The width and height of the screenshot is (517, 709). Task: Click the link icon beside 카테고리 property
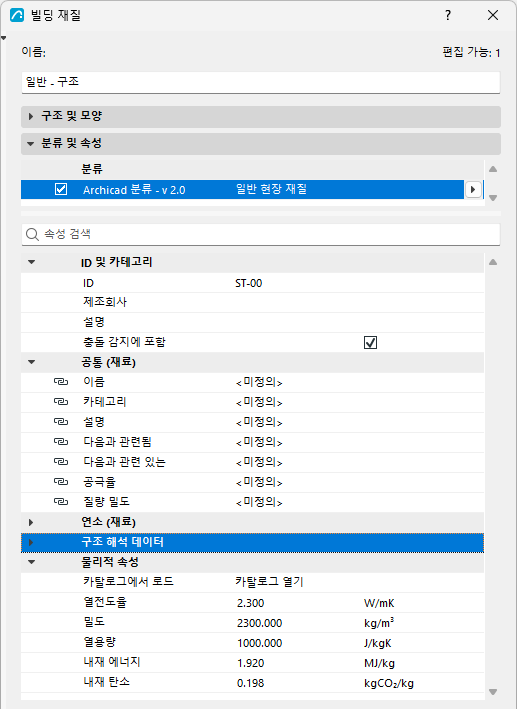61,402
